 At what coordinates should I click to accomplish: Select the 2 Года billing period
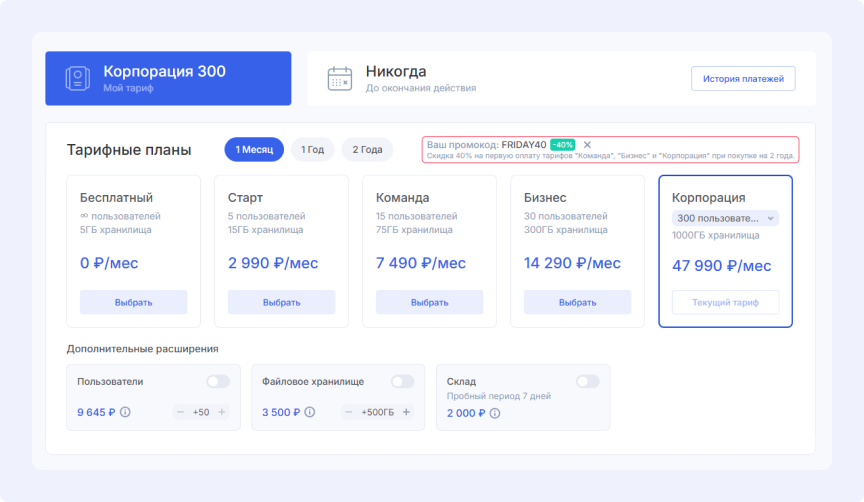(x=367, y=150)
